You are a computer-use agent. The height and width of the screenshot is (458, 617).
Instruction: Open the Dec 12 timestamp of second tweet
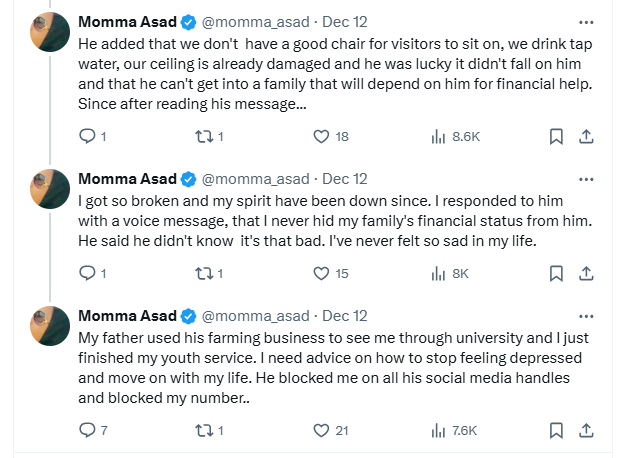[x=345, y=179]
